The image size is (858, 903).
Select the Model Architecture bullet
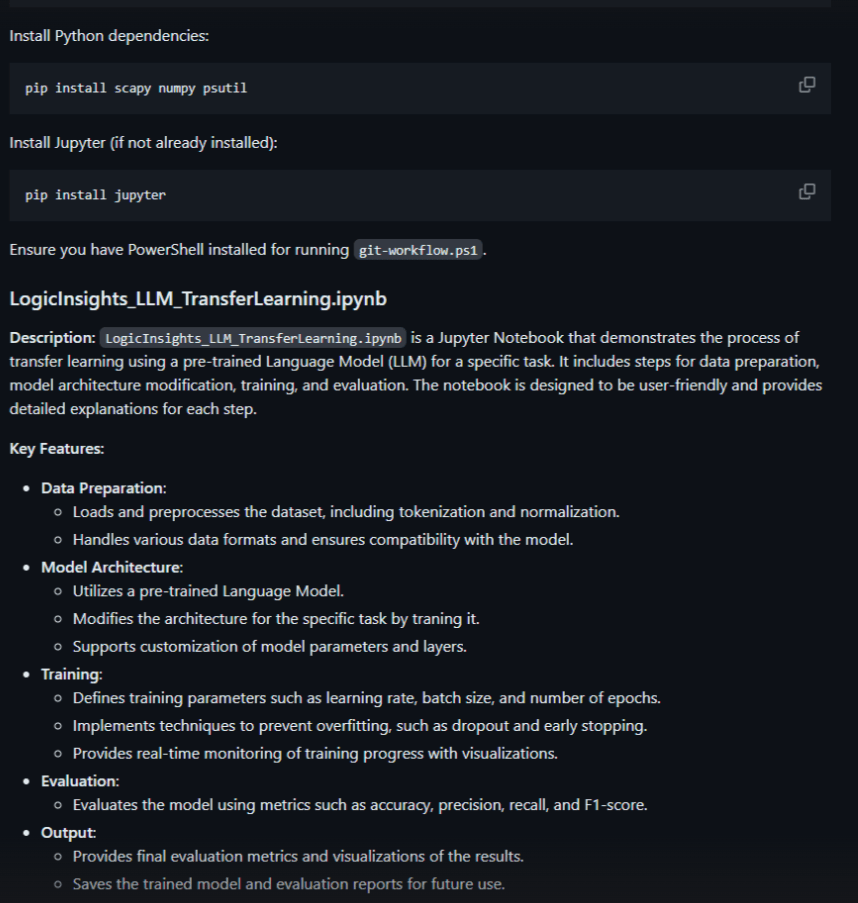point(112,567)
